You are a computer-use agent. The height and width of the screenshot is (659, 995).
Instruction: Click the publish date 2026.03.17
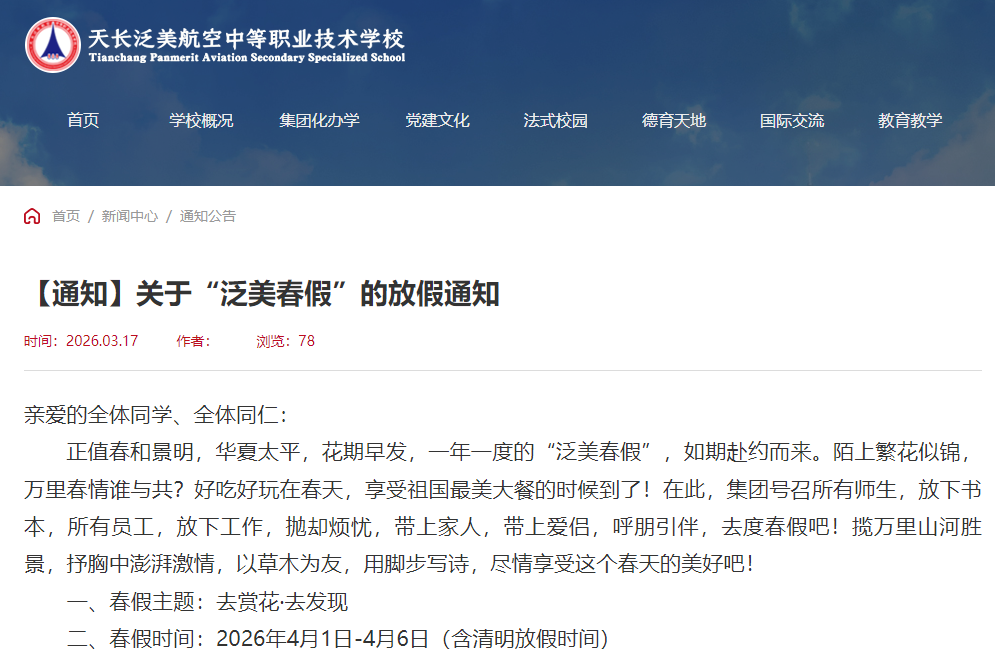tap(101, 341)
